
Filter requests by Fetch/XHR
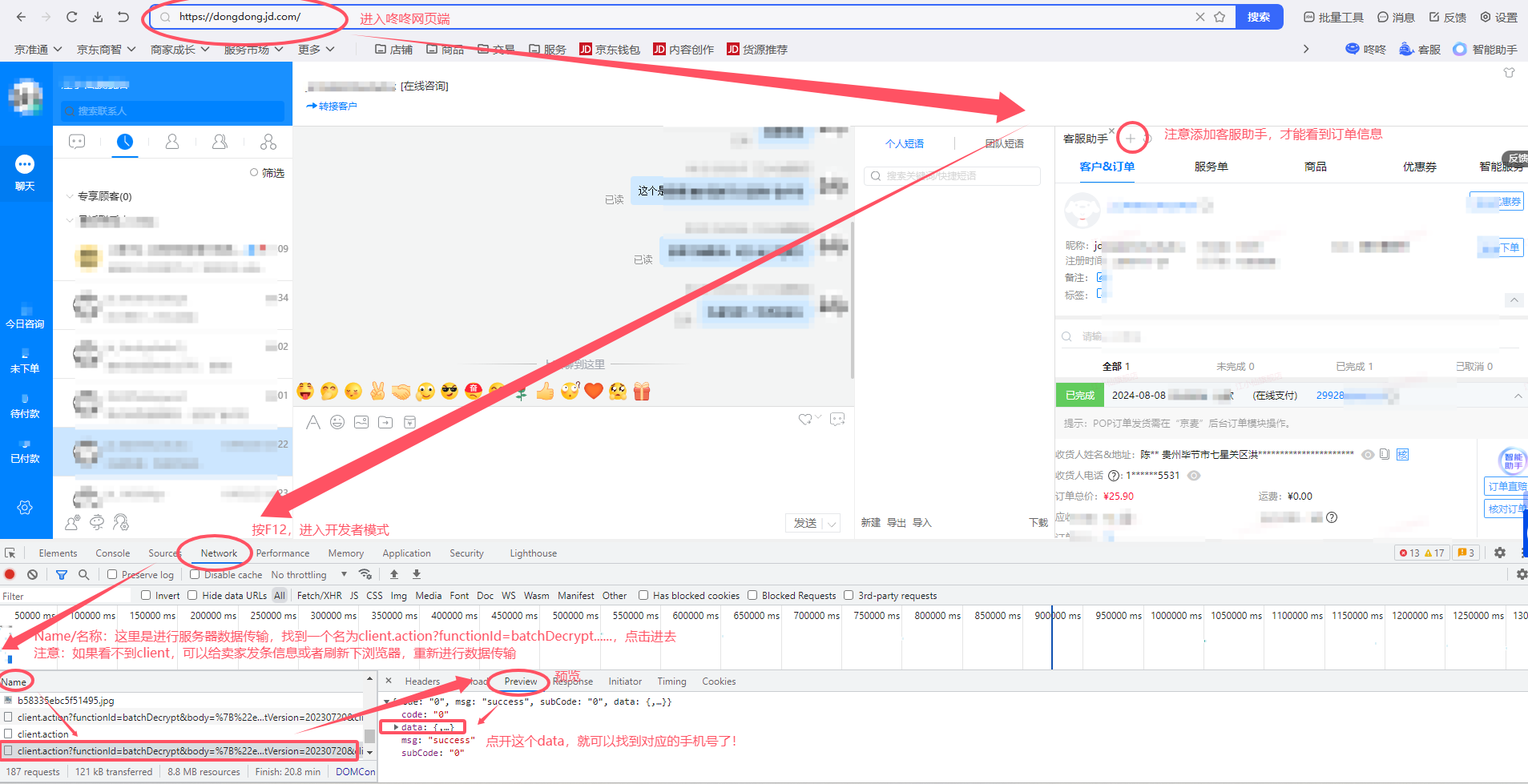(319, 596)
